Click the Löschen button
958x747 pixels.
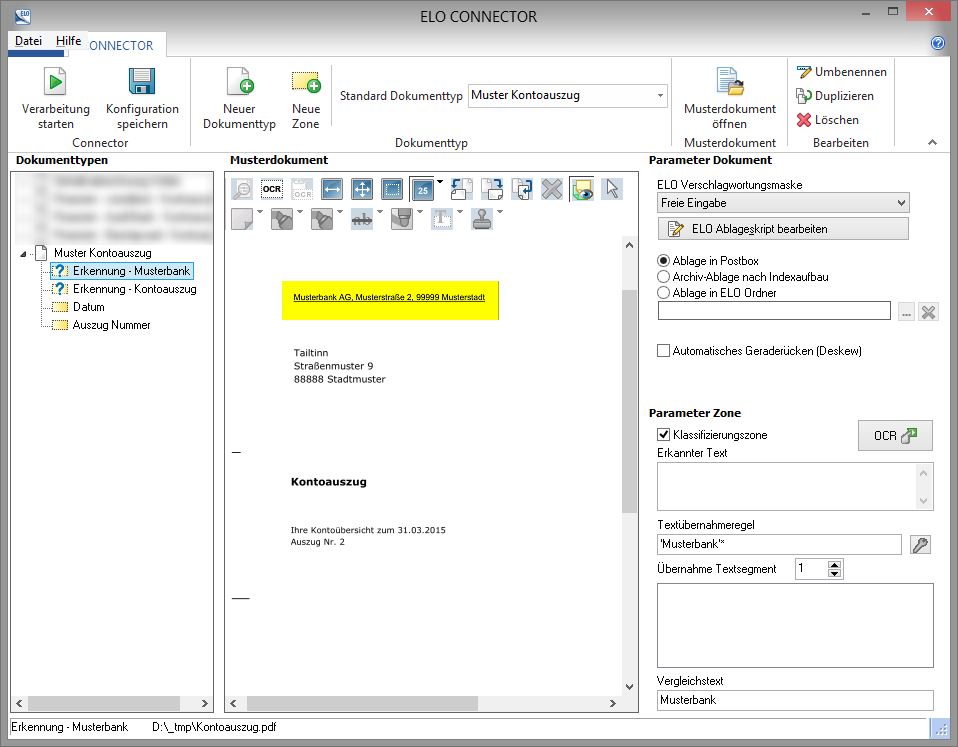coord(827,120)
